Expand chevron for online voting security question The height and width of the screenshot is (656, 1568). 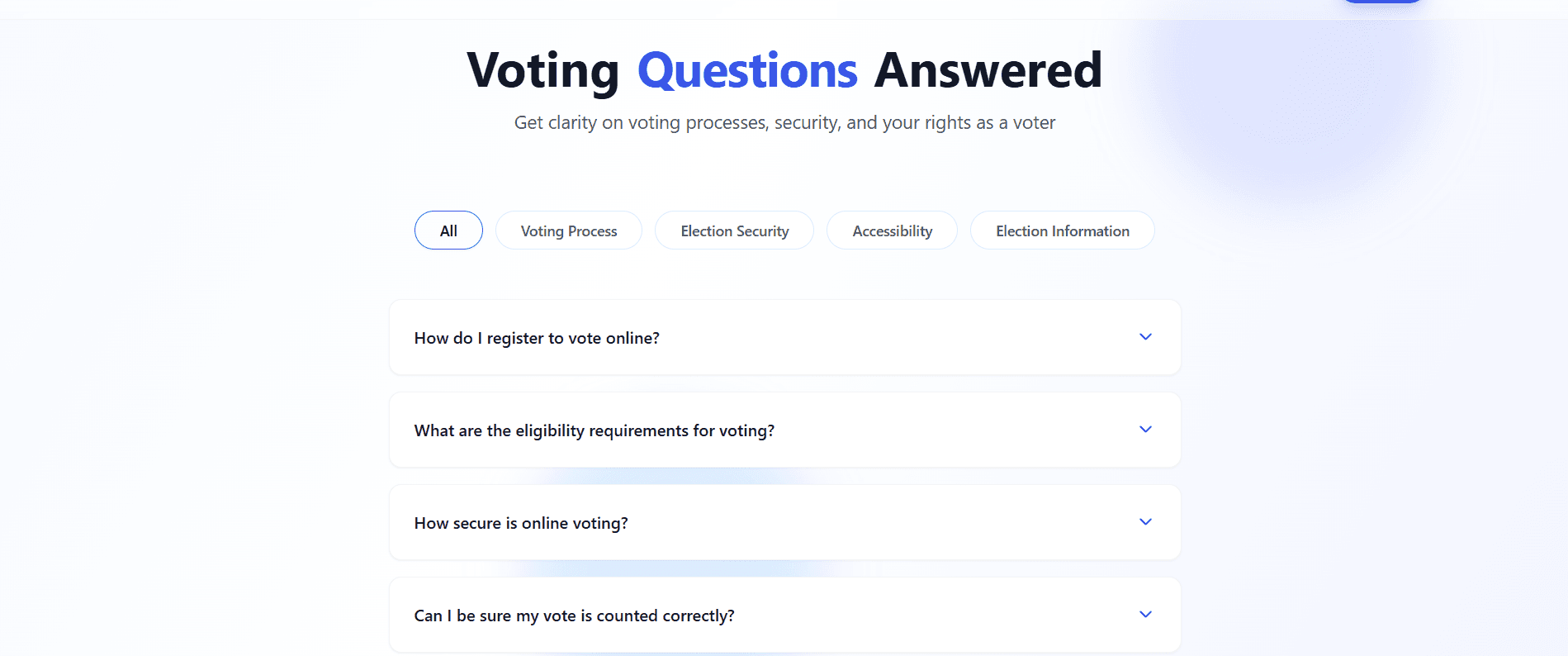point(1145,522)
